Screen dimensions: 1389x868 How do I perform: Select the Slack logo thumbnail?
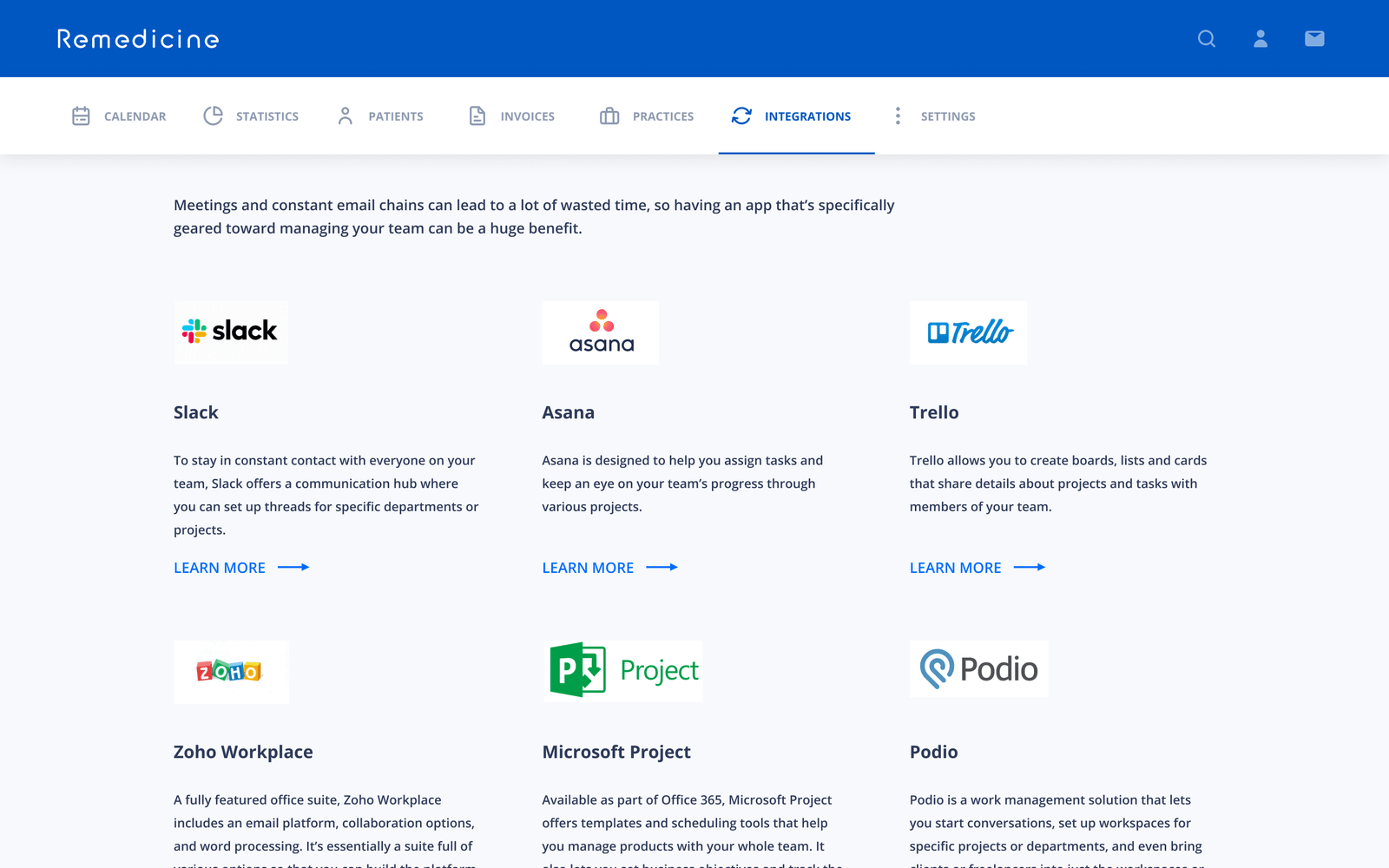[231, 332]
